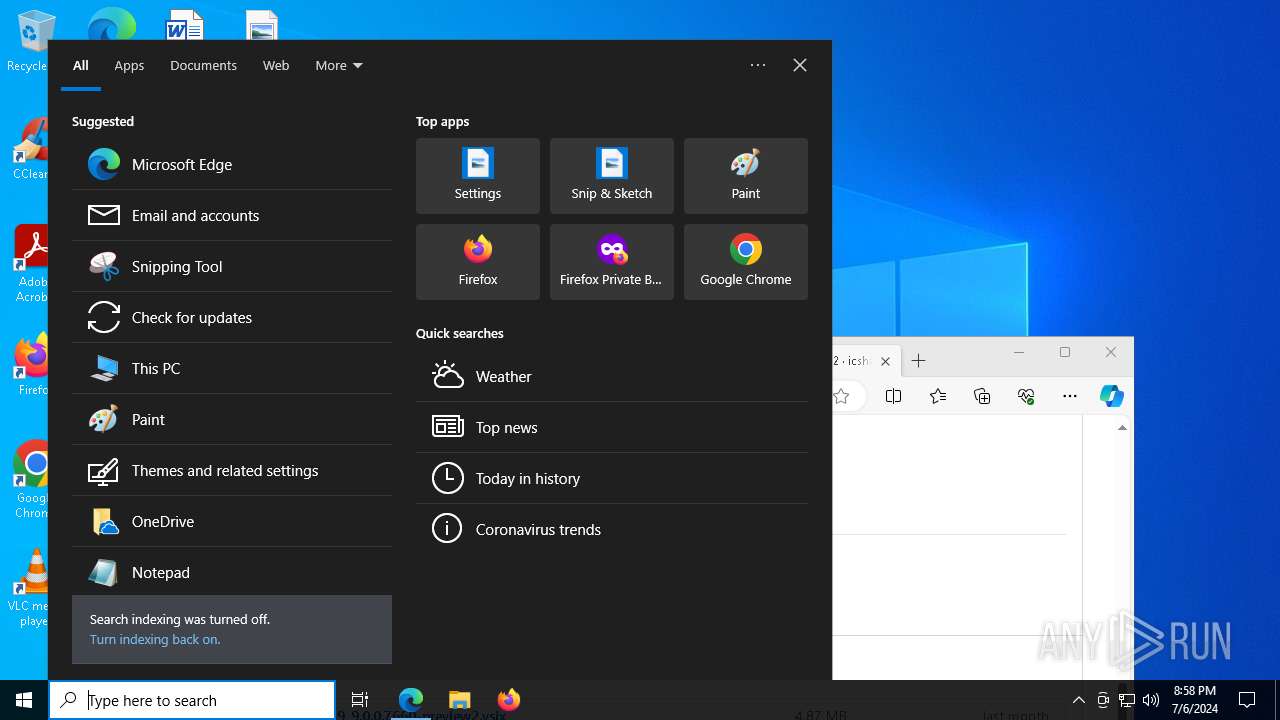Open network status in system tray

point(1127,700)
